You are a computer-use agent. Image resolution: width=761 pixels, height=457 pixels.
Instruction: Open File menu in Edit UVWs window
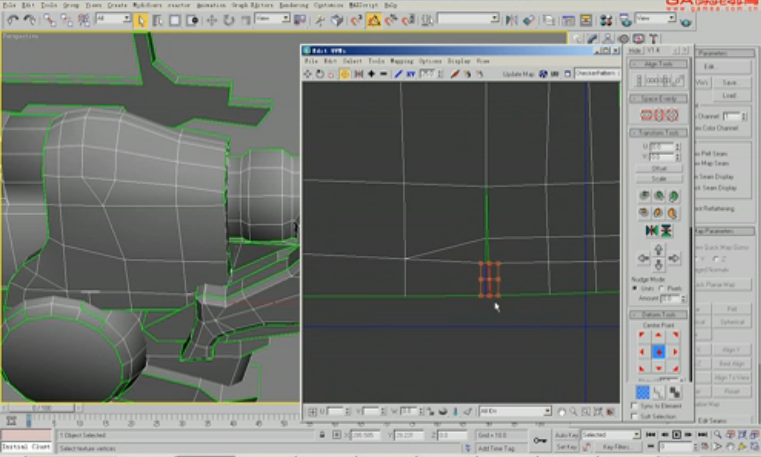tap(311, 61)
